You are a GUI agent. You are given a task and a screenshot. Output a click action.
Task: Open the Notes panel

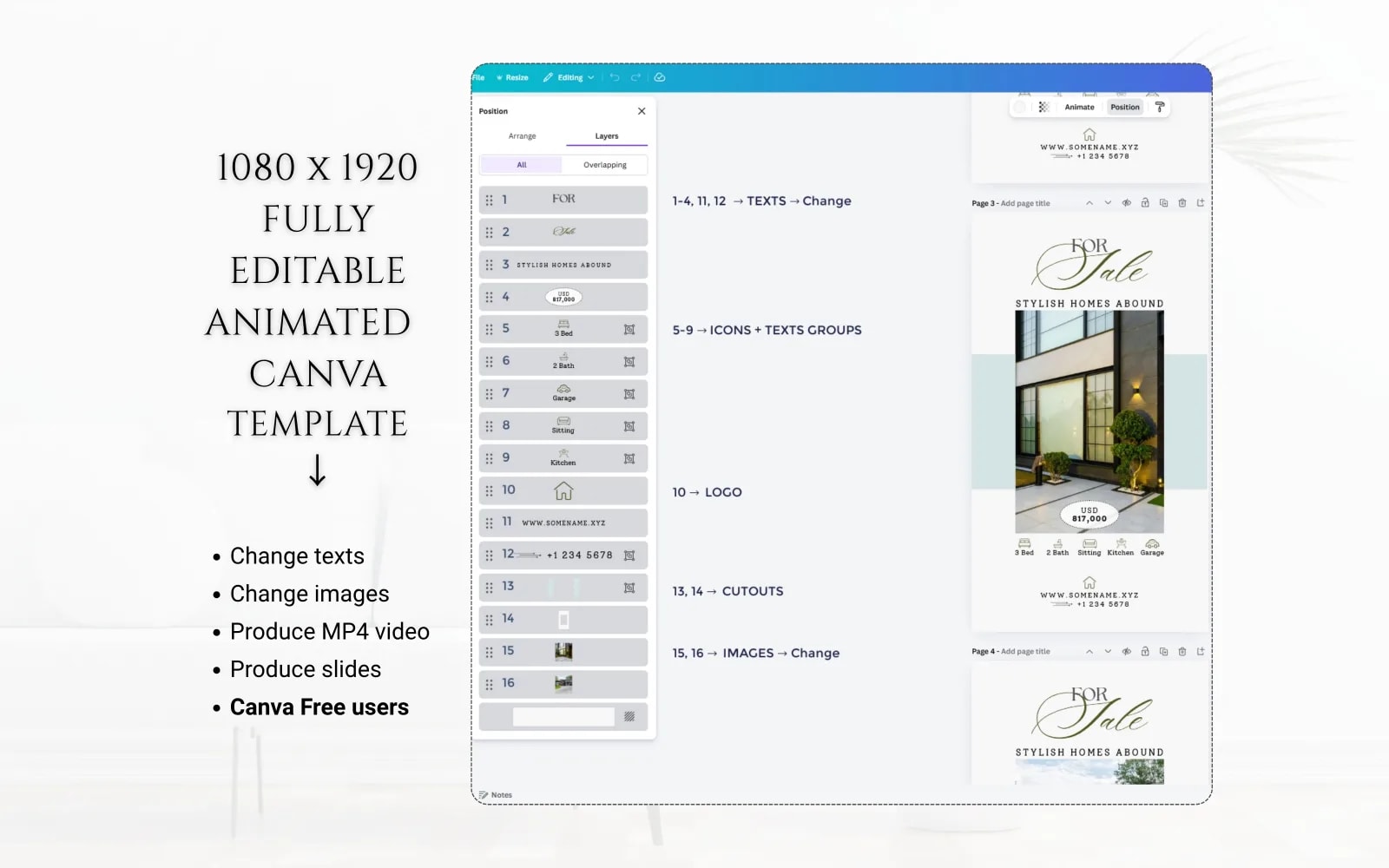point(496,795)
